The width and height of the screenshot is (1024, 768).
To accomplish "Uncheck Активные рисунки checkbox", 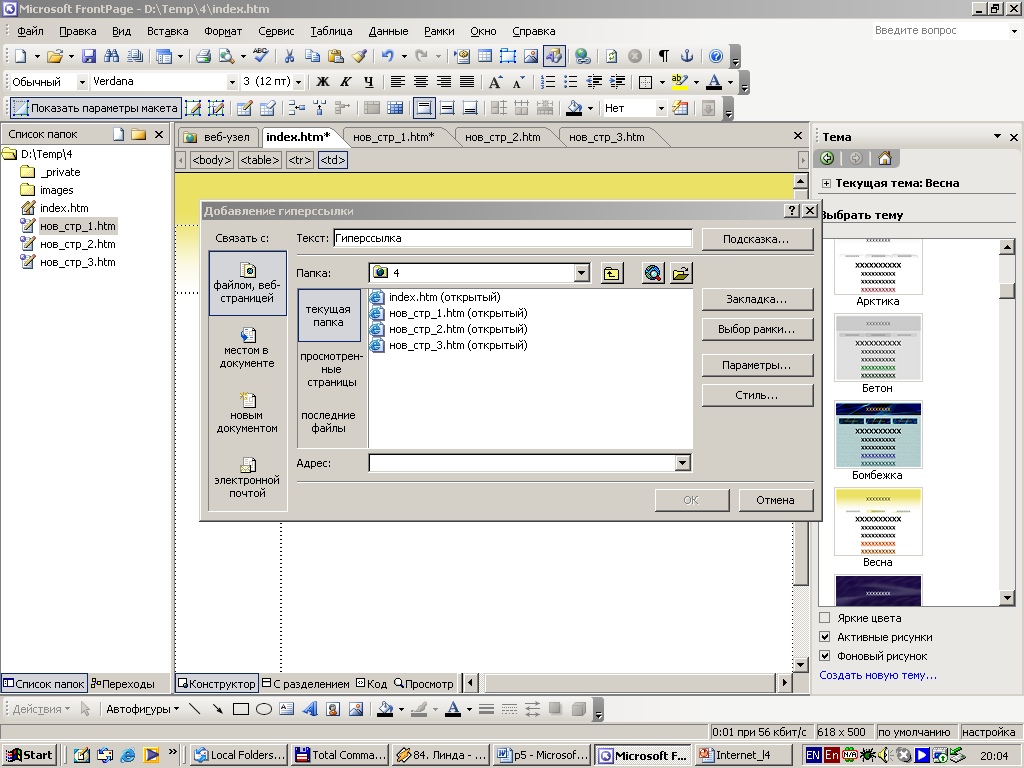I will (825, 637).
